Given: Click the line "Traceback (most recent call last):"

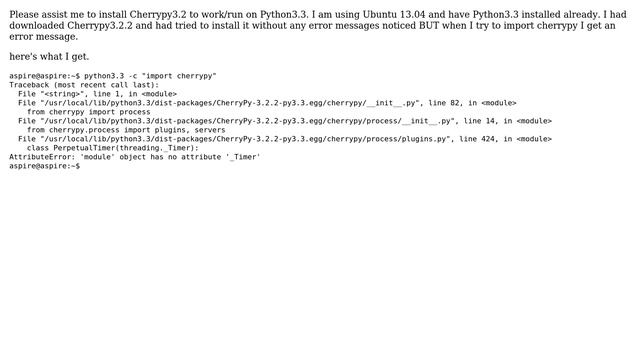Looking at the screenshot, I should point(84,85).
